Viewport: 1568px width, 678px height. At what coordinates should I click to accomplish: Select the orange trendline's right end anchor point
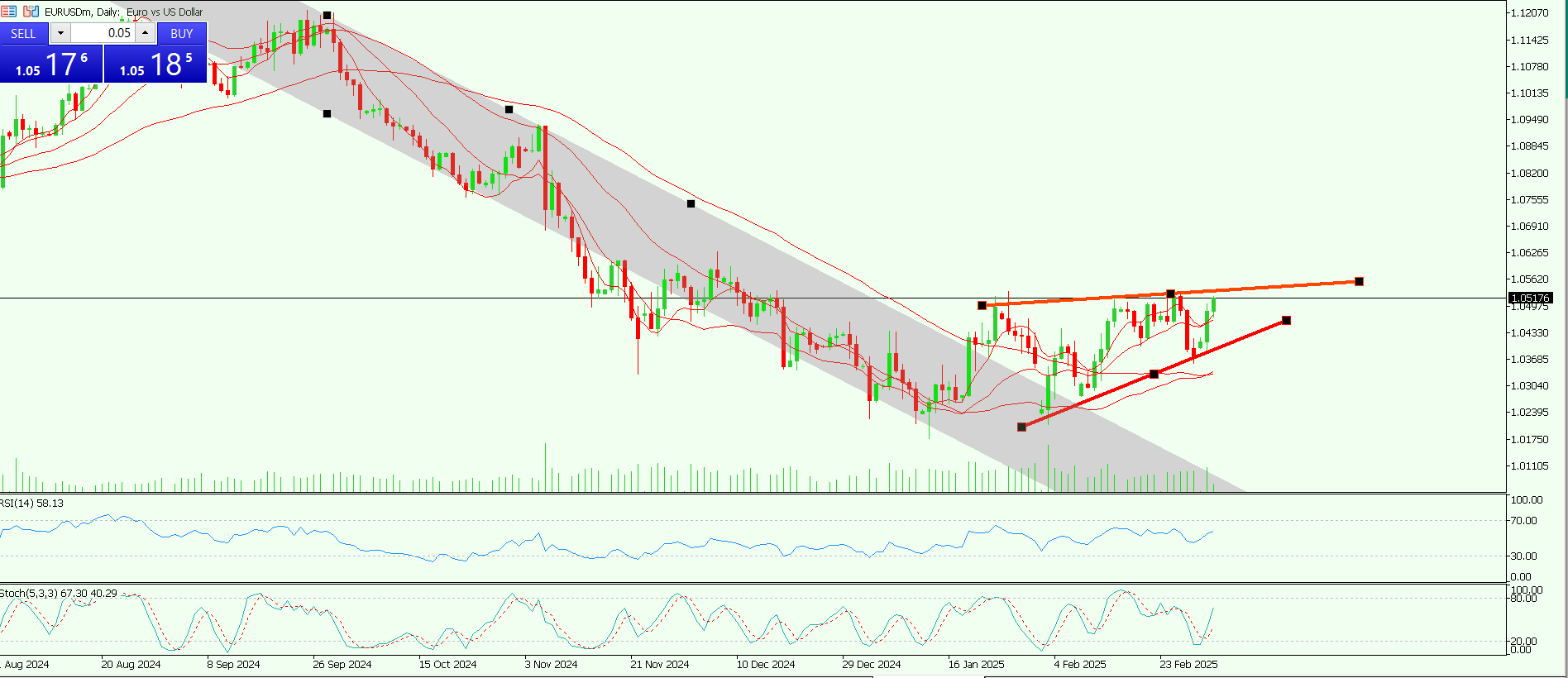(1359, 281)
